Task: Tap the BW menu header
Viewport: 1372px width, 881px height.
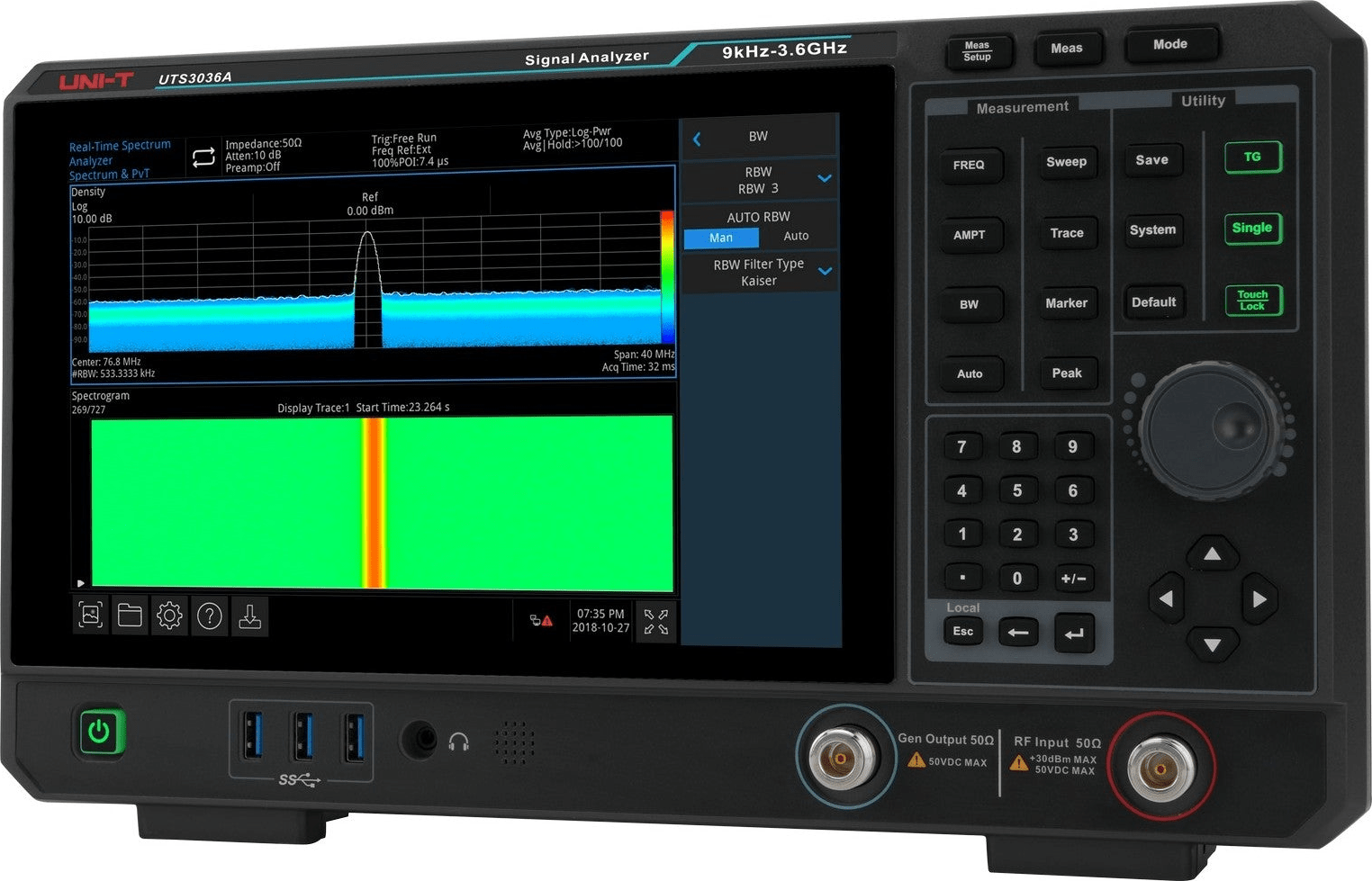Action: tap(759, 137)
